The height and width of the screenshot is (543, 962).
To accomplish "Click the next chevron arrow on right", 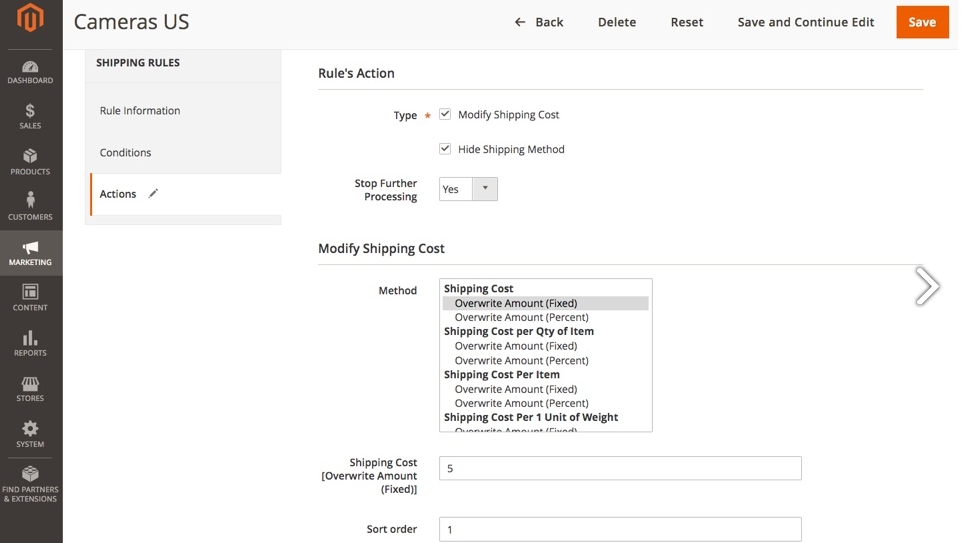I will click(926, 286).
